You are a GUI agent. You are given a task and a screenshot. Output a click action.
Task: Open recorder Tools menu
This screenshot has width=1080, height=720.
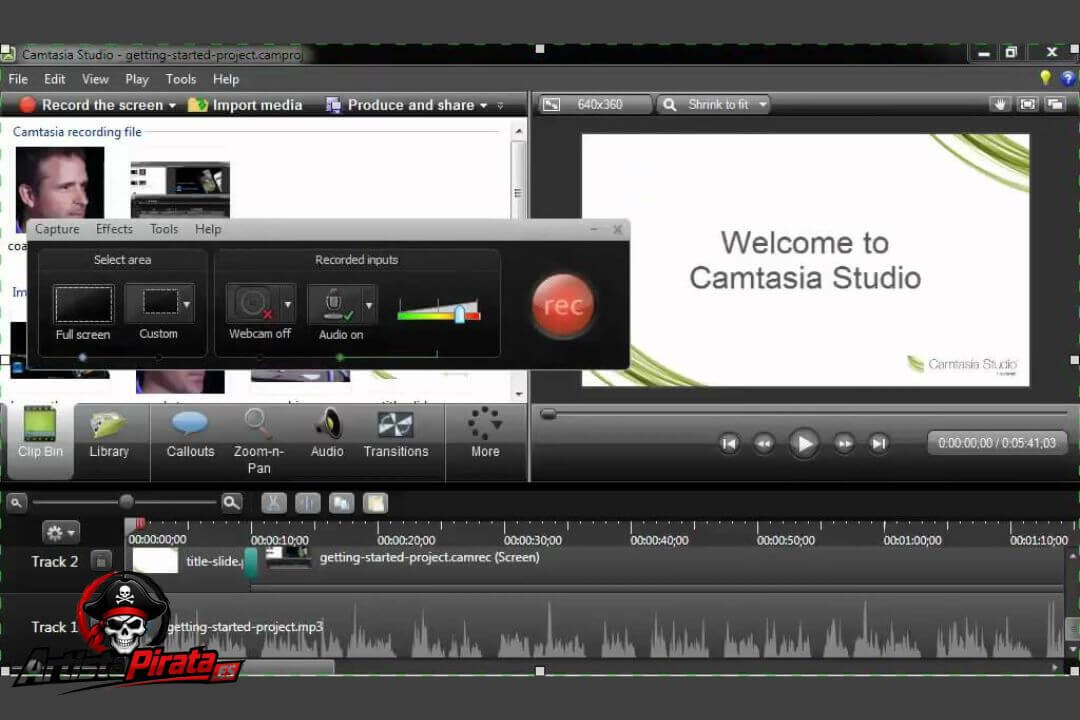coord(164,229)
